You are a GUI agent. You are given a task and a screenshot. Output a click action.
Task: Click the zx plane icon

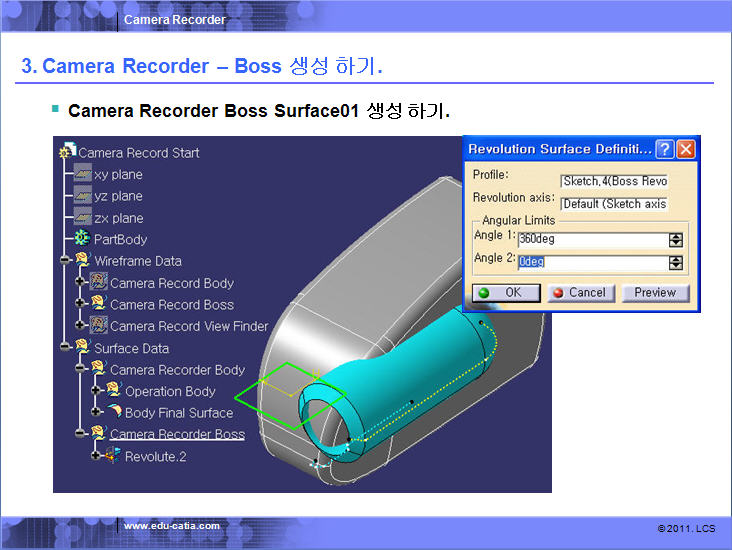click(83, 218)
